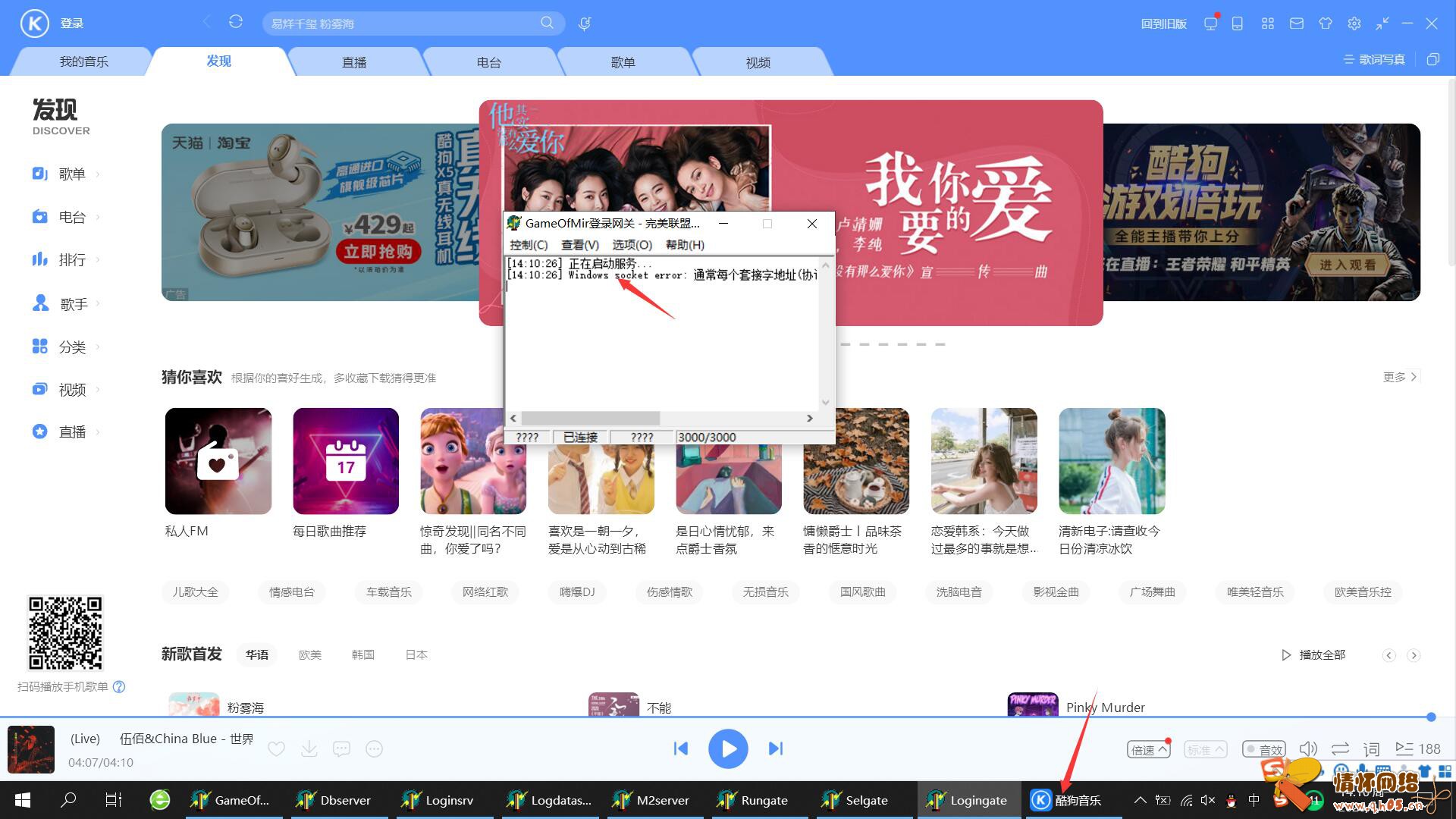
Task: Click the vertical scrollbar down arrow in GameOfMir window
Action: (x=826, y=402)
